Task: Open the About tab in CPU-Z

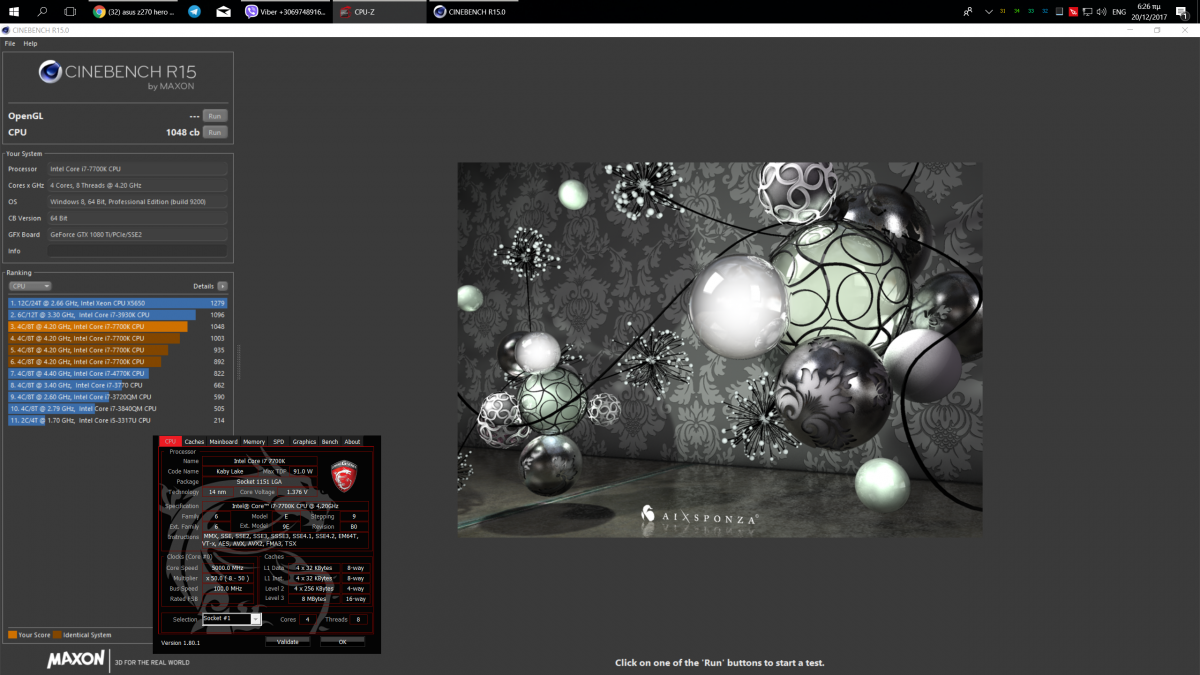Action: tap(352, 441)
